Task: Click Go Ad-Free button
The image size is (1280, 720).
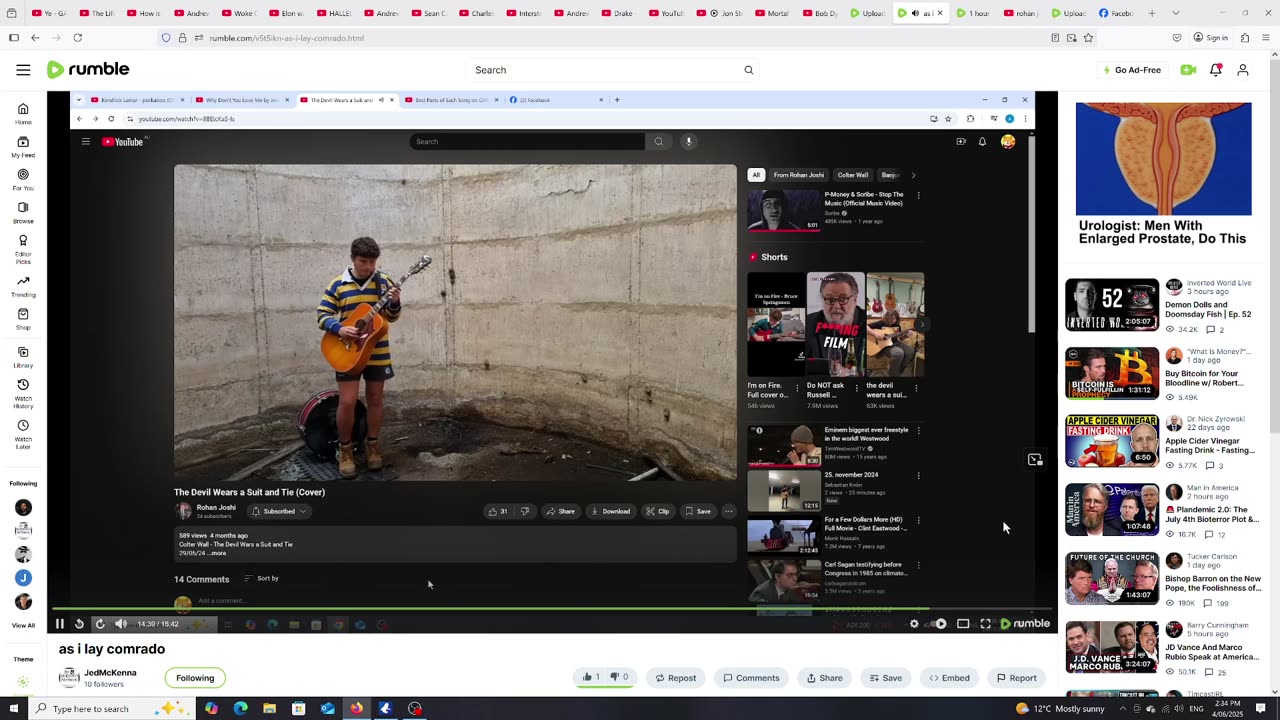Action: coord(1132,70)
